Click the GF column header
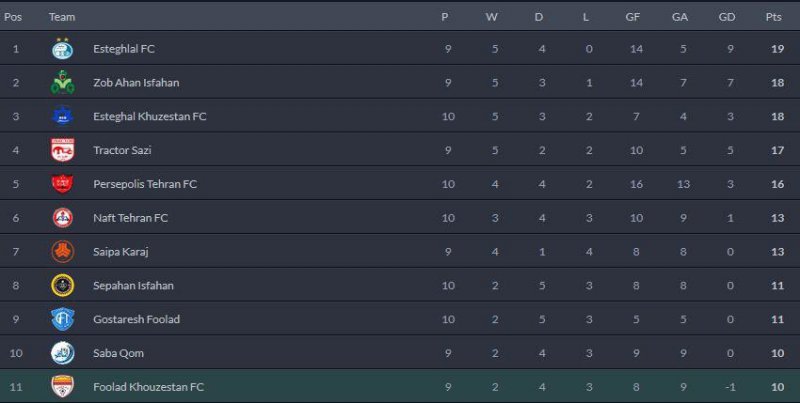The width and height of the screenshot is (800, 403). pyautogui.click(x=633, y=17)
